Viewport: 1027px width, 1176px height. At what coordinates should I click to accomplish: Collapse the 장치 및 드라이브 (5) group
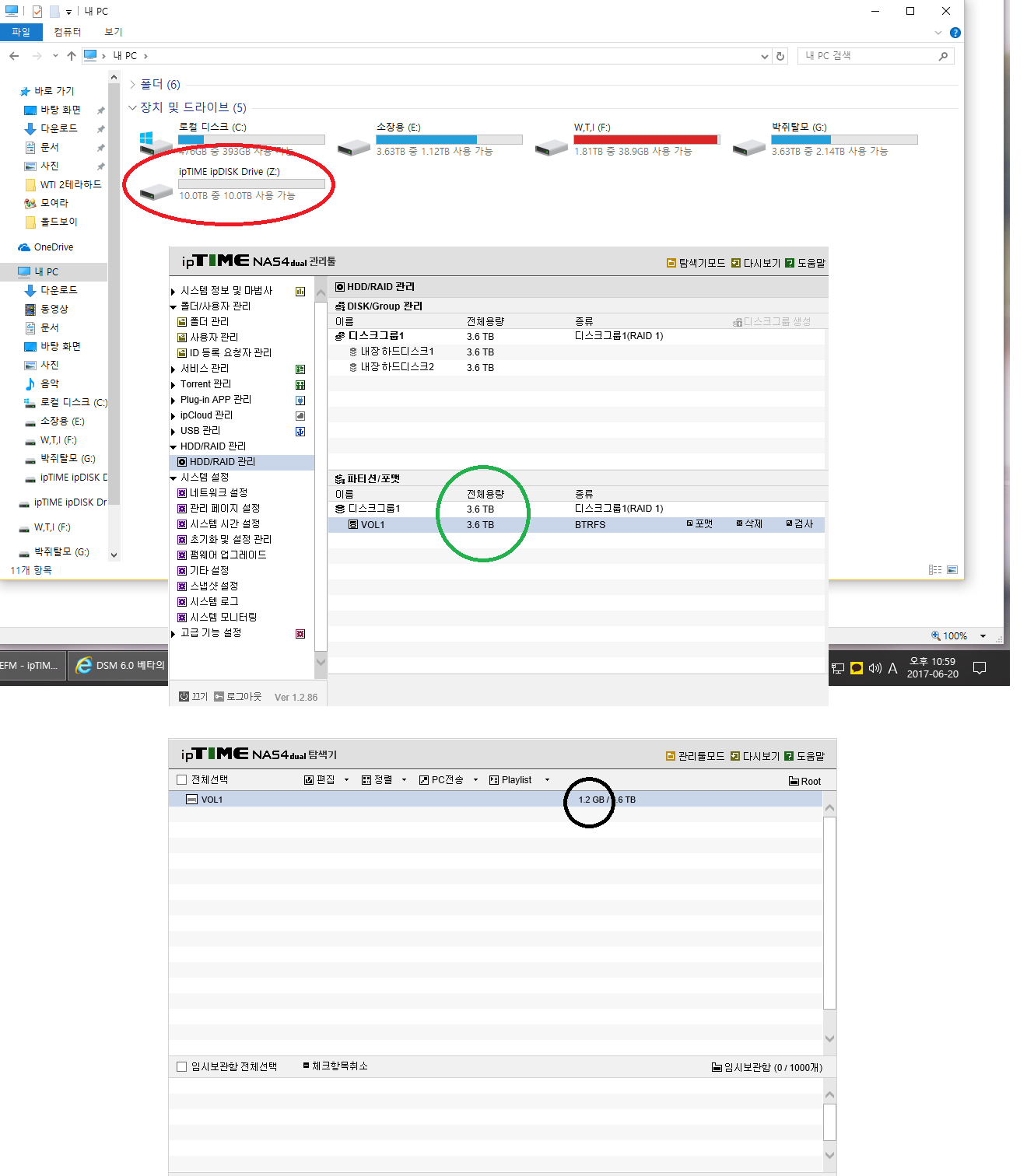point(133,107)
